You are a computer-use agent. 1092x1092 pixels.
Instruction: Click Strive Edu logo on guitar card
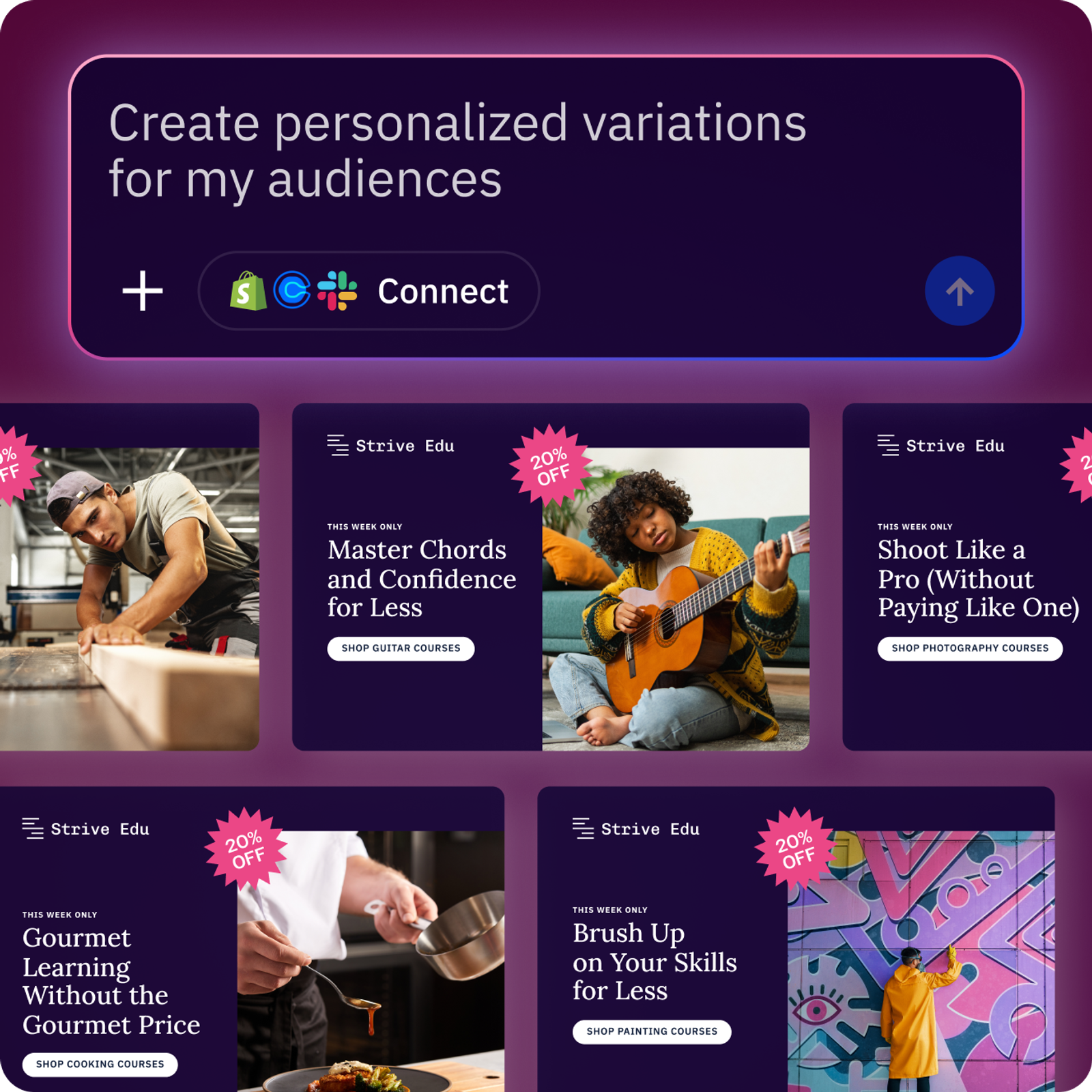click(391, 446)
